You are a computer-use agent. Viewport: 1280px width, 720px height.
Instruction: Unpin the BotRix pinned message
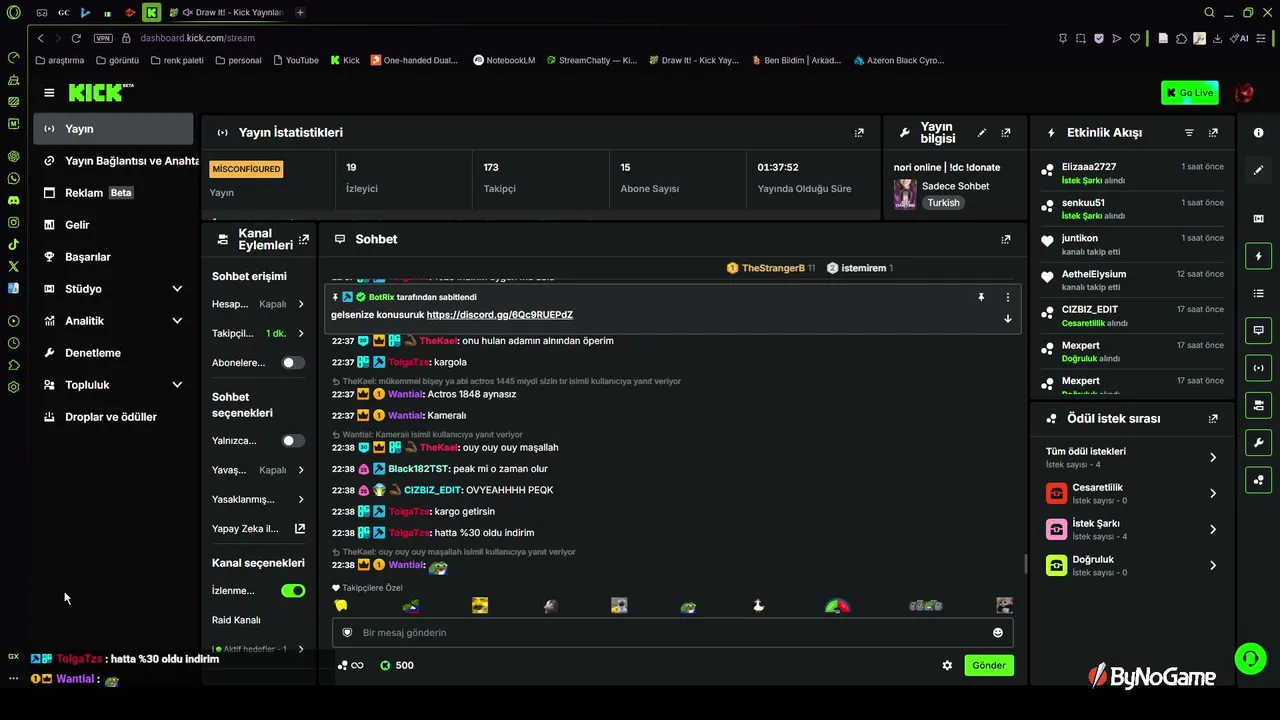click(981, 297)
